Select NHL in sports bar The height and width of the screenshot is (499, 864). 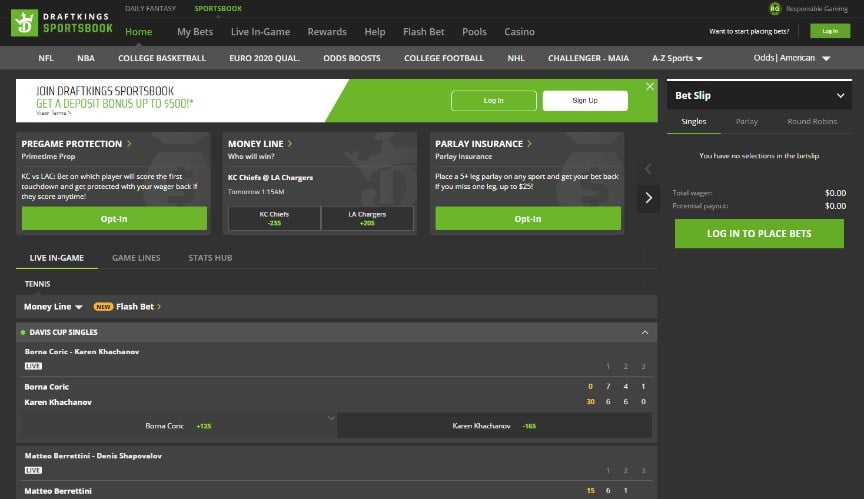[x=516, y=58]
